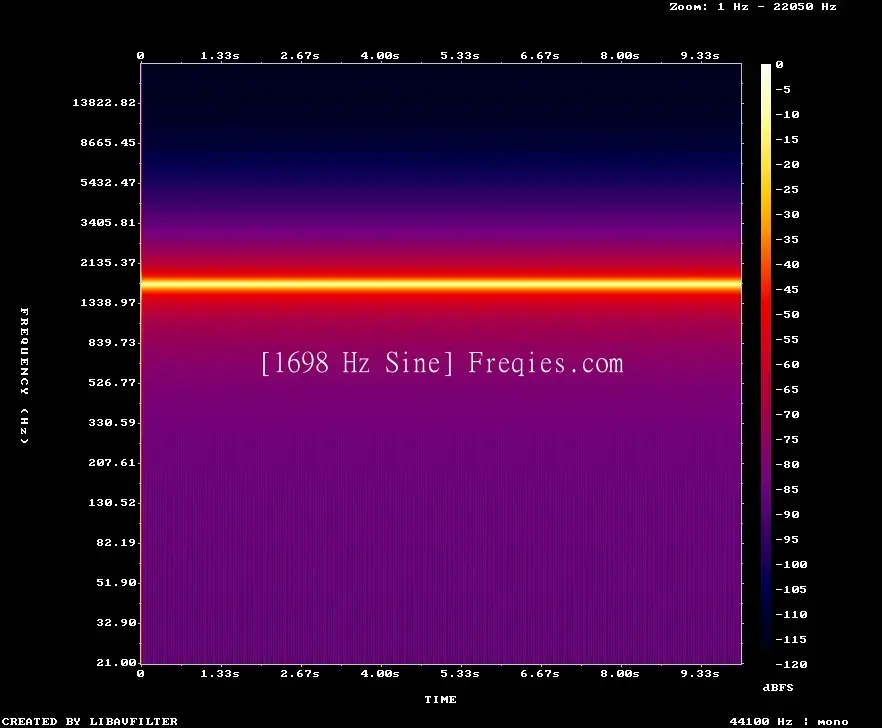Click the 82.19 frequency axis label
882x728 pixels.
click(x=116, y=542)
